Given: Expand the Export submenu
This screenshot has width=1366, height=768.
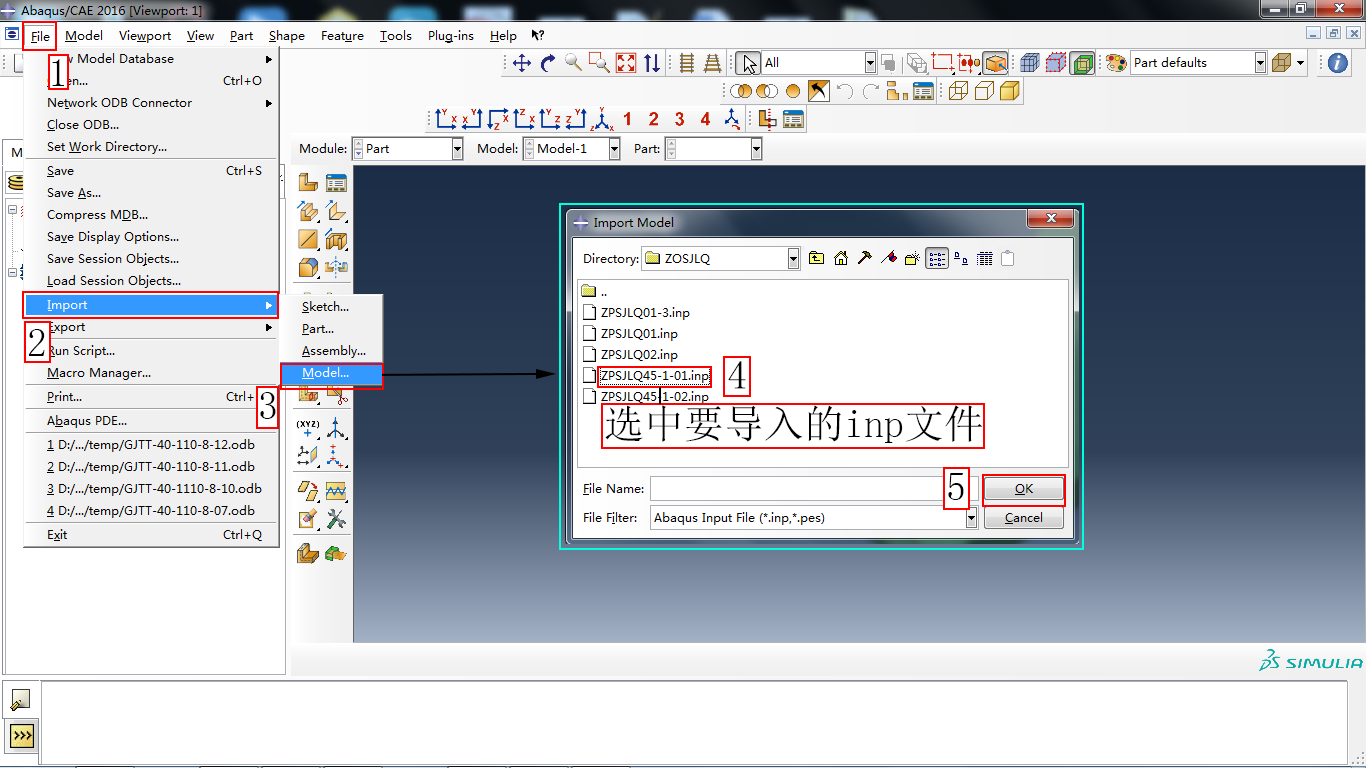Looking at the screenshot, I should (150, 327).
